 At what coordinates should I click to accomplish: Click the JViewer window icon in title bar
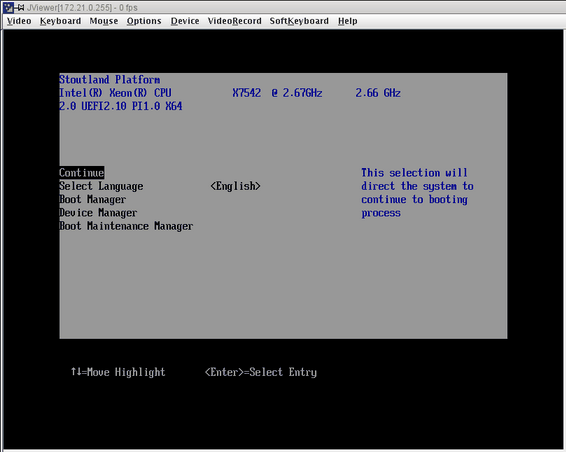point(8,7)
